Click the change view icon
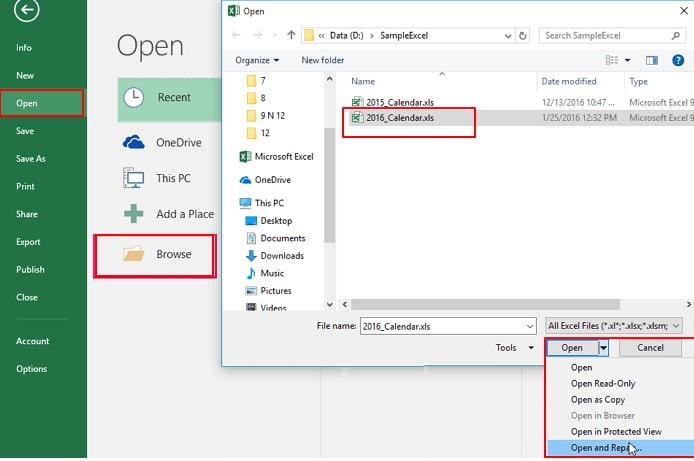This screenshot has height=461, width=694. [612, 60]
